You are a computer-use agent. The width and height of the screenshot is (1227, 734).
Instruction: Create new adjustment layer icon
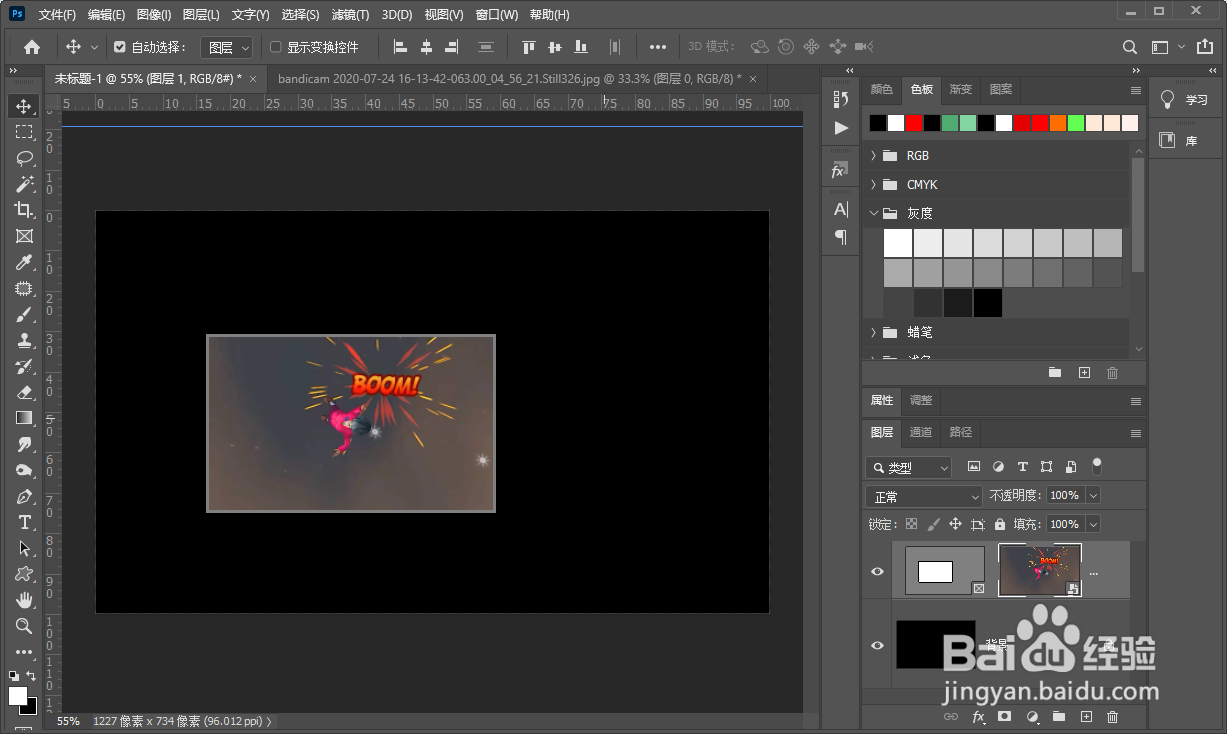[1032, 717]
